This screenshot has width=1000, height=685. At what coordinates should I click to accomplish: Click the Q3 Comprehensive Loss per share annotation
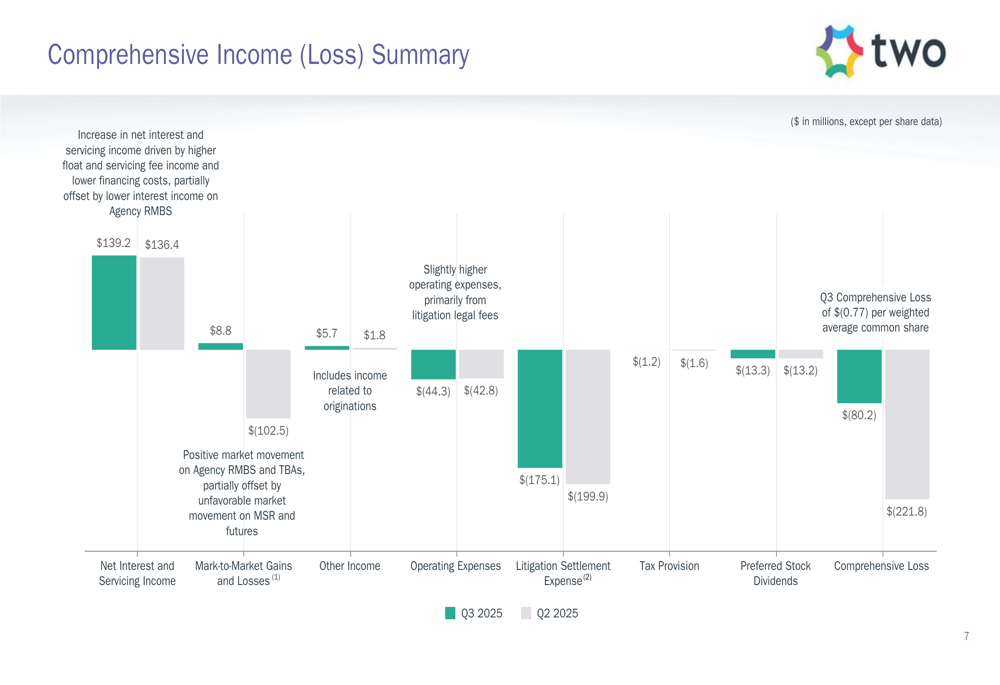[875, 313]
